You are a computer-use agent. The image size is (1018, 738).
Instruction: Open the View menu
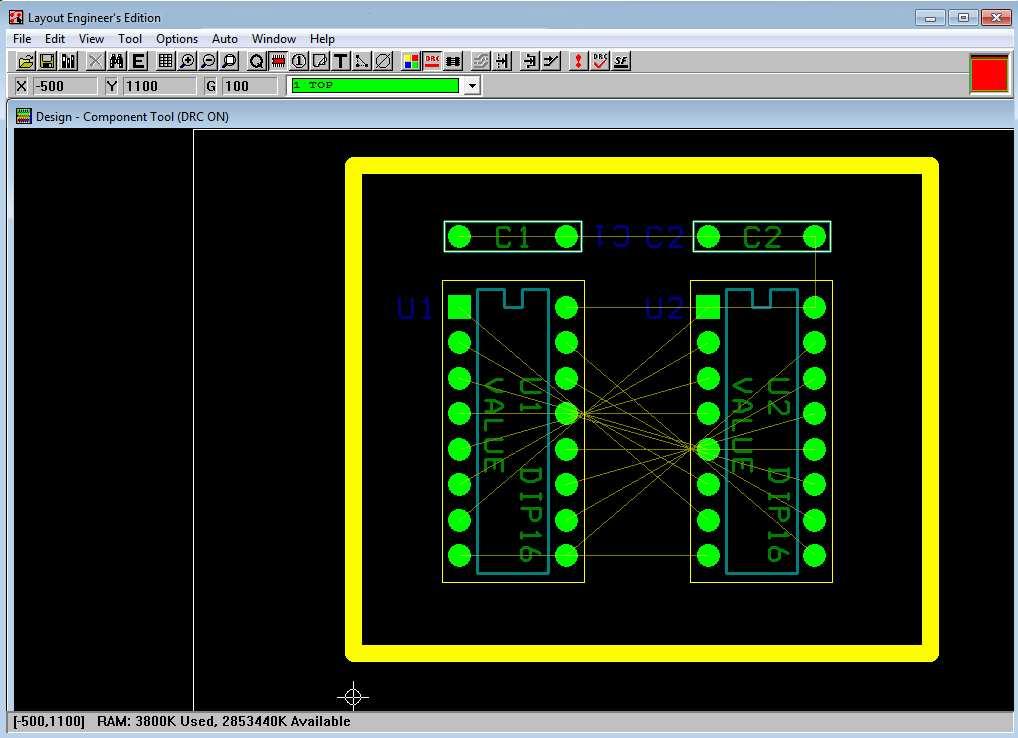coord(91,39)
